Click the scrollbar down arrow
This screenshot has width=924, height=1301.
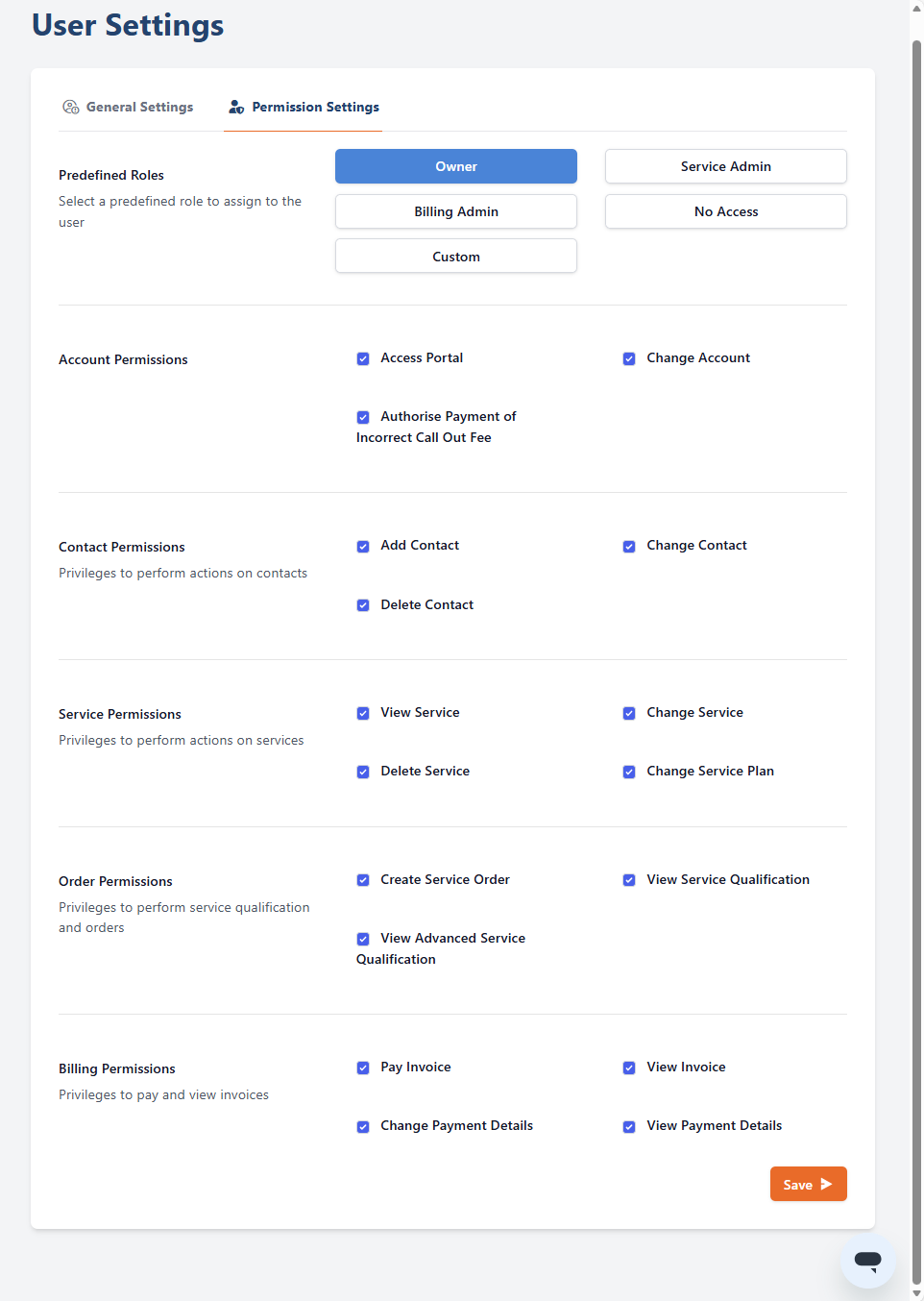point(916,1293)
